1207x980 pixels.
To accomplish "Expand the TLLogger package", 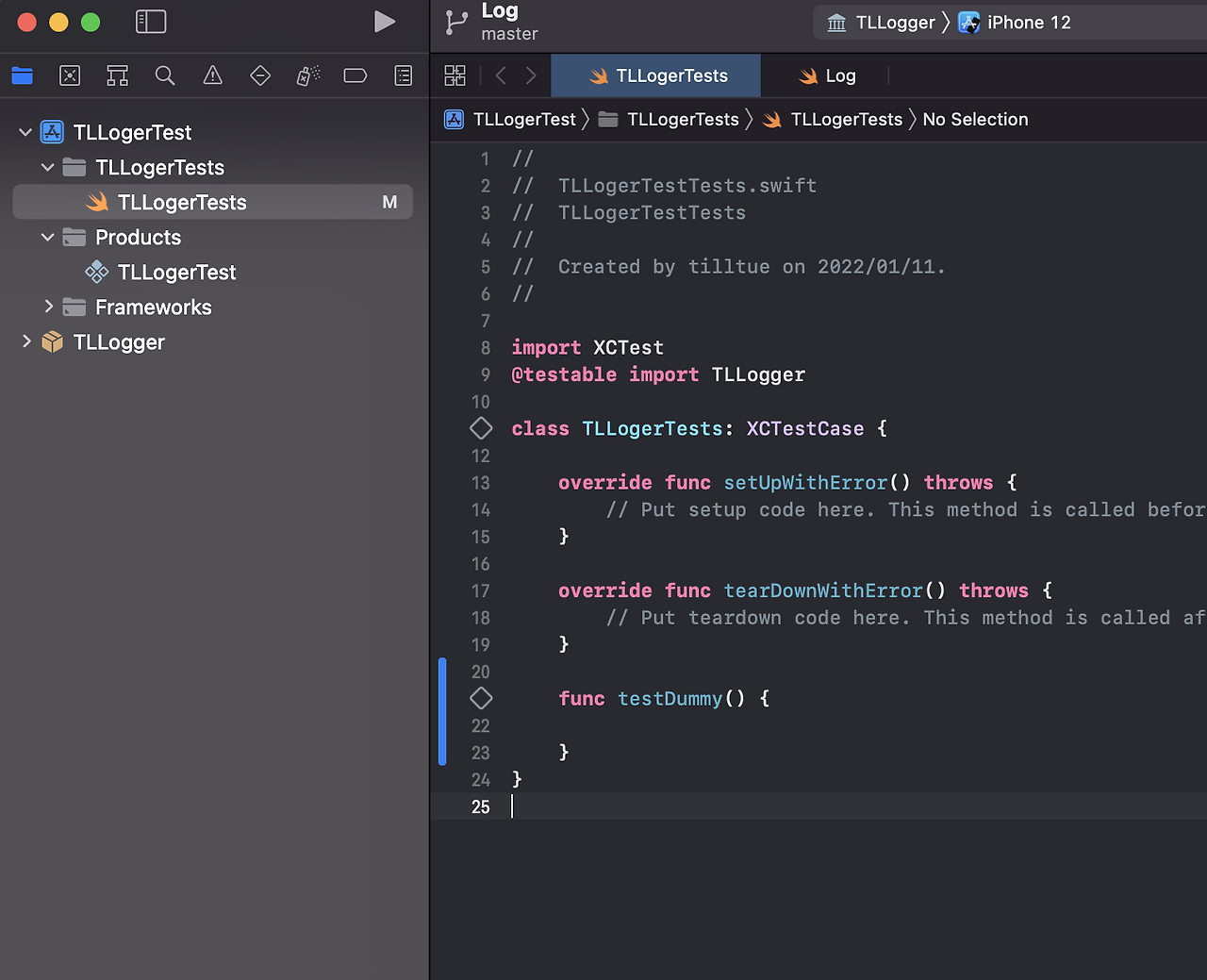I will tap(25, 341).
